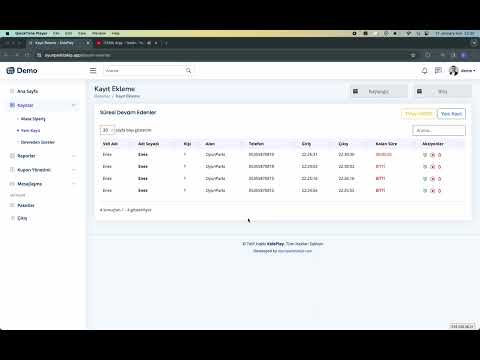Viewport: 480px width, 360px height.
Task: Click last red action icon in 00:00:00 row
Action: (x=439, y=155)
